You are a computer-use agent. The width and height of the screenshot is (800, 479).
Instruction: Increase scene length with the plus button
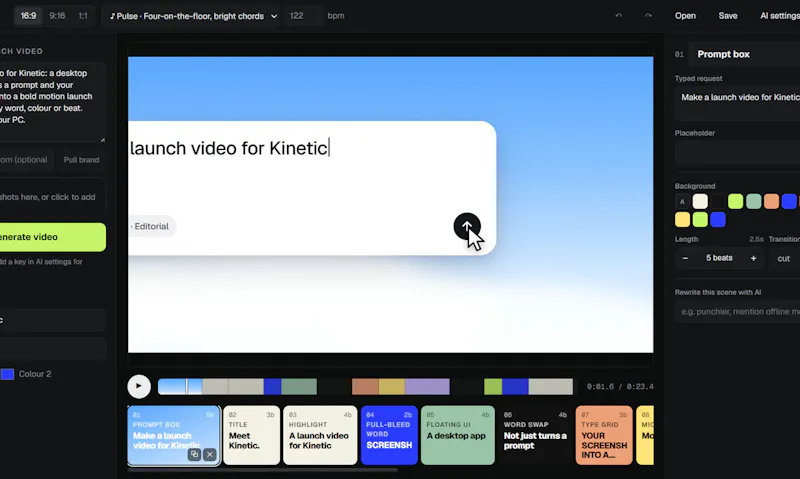753,258
